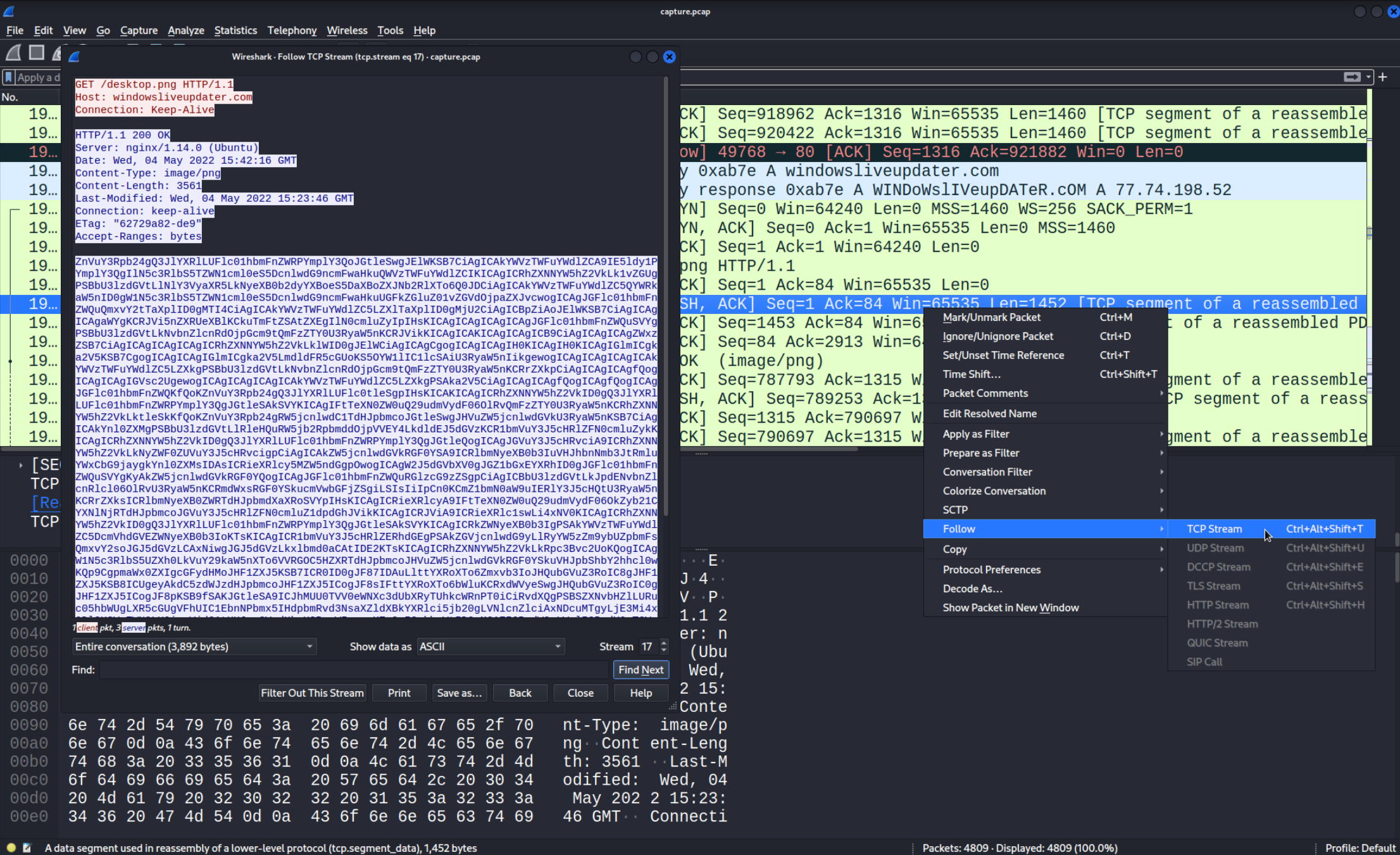Add a filter button with plus icon

tap(1382, 77)
